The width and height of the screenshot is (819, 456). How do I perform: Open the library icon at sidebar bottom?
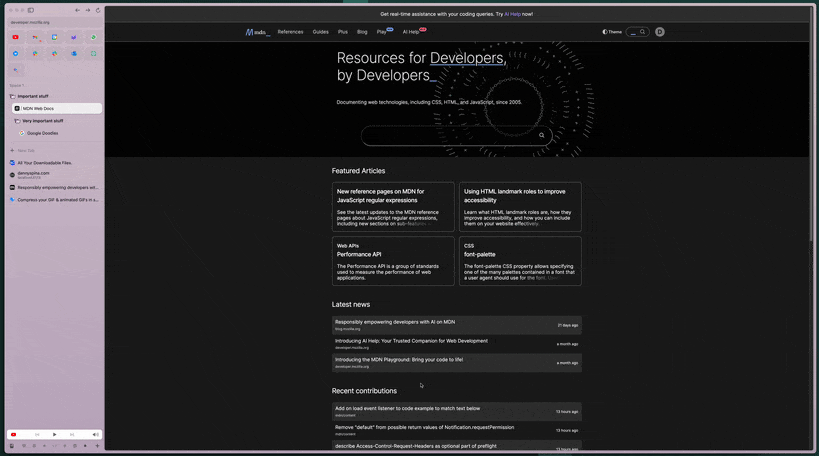tap(12, 446)
